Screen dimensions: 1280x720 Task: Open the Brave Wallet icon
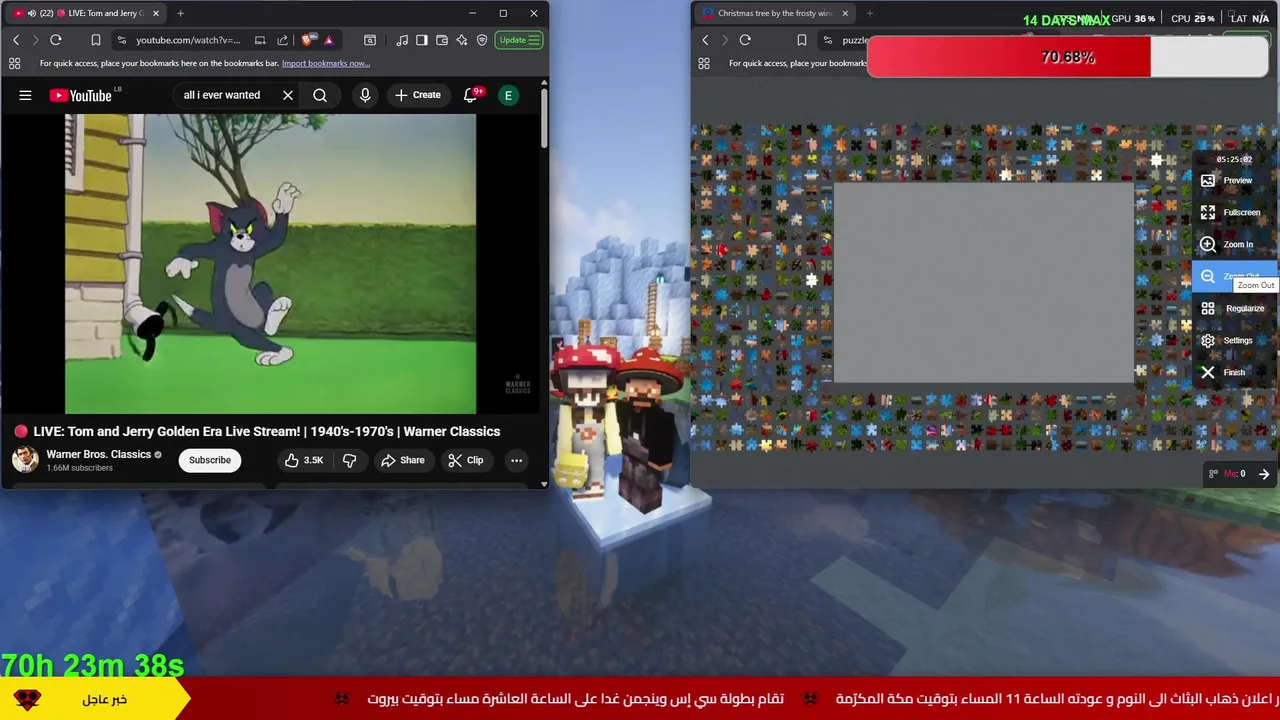tap(442, 40)
